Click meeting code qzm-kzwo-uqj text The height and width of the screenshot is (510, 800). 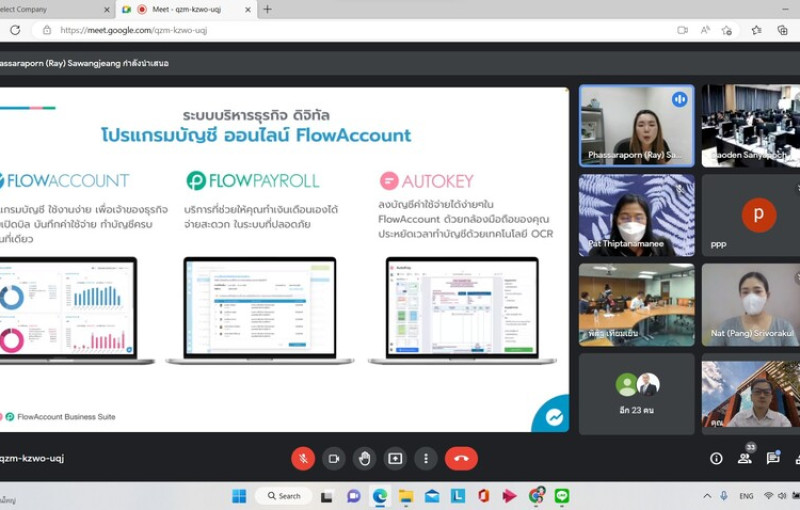(x=32, y=458)
